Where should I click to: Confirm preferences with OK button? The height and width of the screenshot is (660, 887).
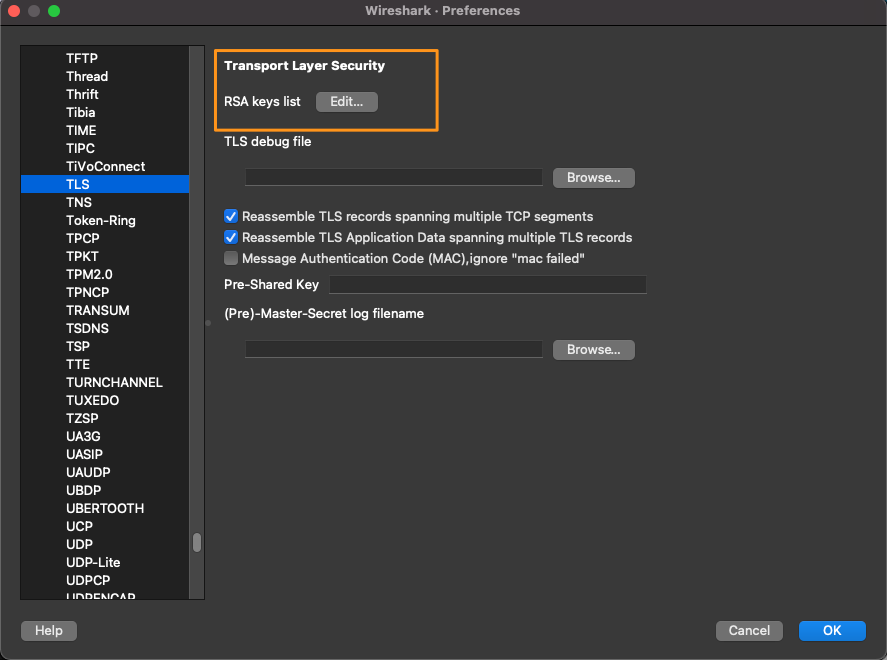(x=832, y=631)
